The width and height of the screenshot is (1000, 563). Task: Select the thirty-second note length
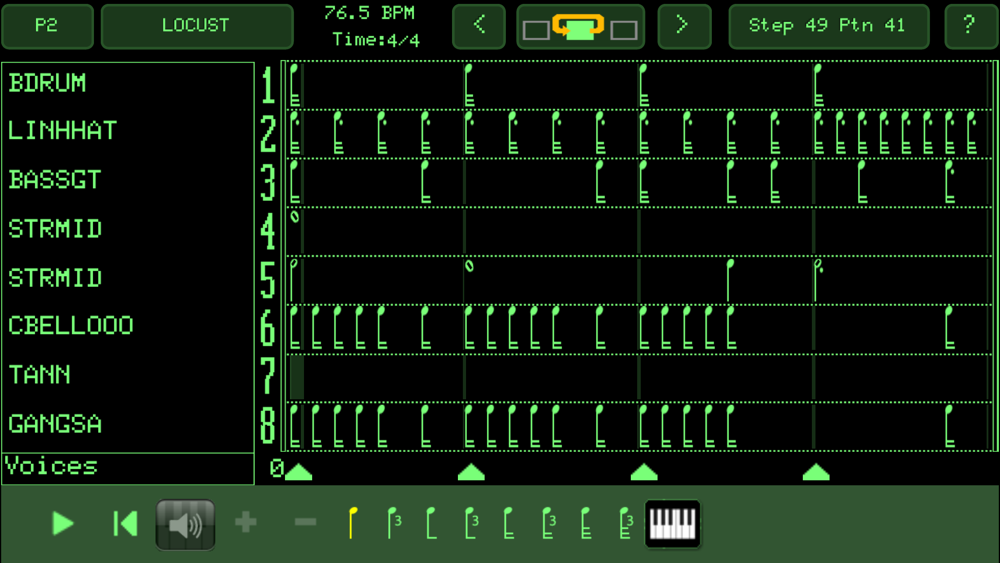pos(585,523)
